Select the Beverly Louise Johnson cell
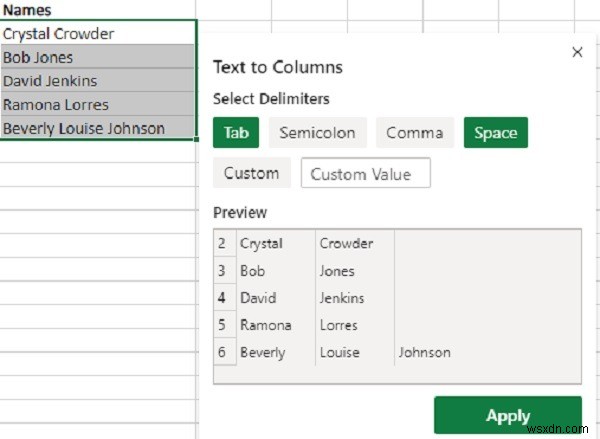Viewport: 600px width, 439px height. point(98,128)
